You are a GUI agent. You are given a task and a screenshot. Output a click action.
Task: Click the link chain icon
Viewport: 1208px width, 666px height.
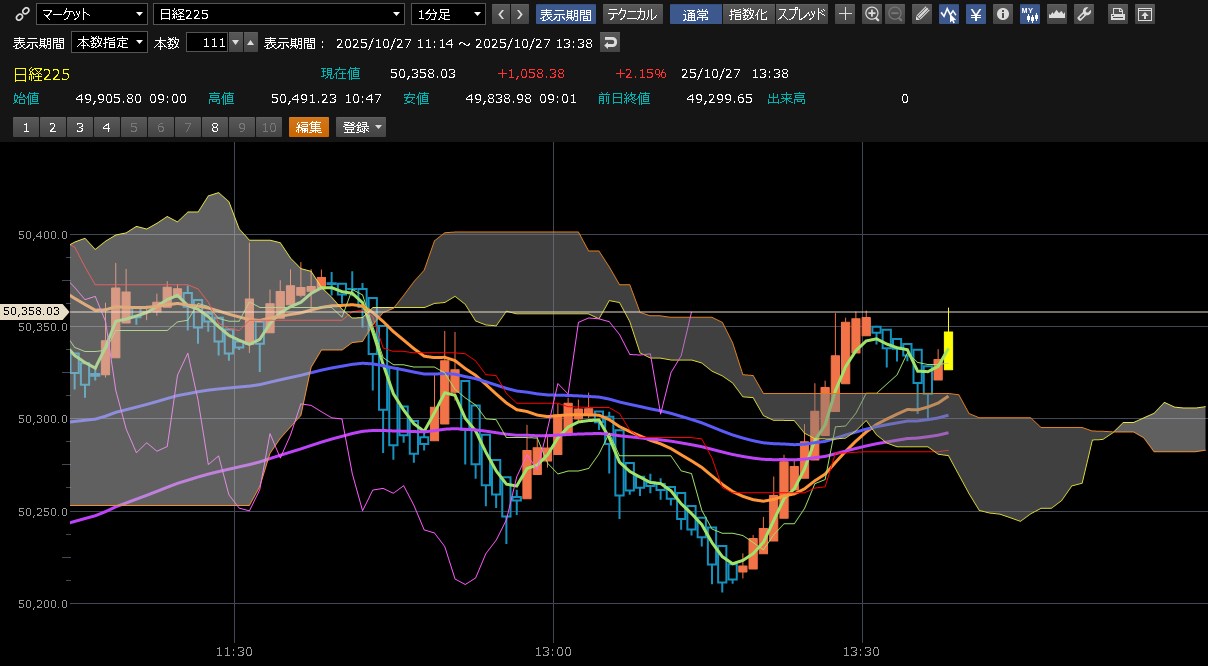pyautogui.click(x=22, y=14)
